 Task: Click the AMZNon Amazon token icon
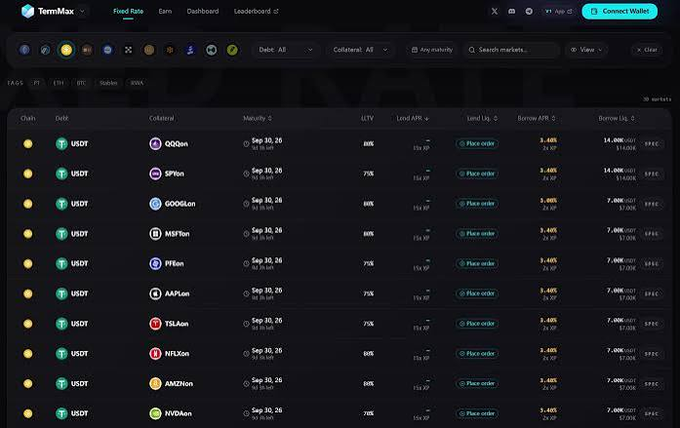pyautogui.click(x=155, y=383)
